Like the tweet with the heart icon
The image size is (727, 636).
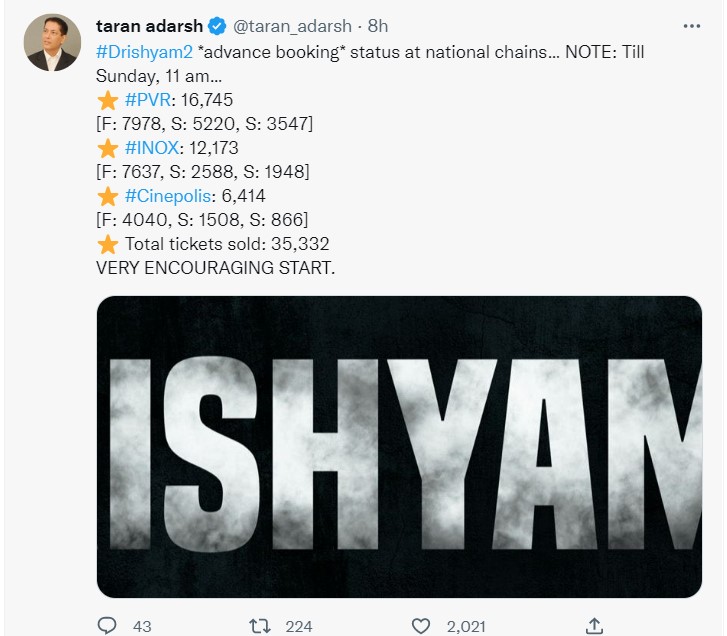coord(421,626)
